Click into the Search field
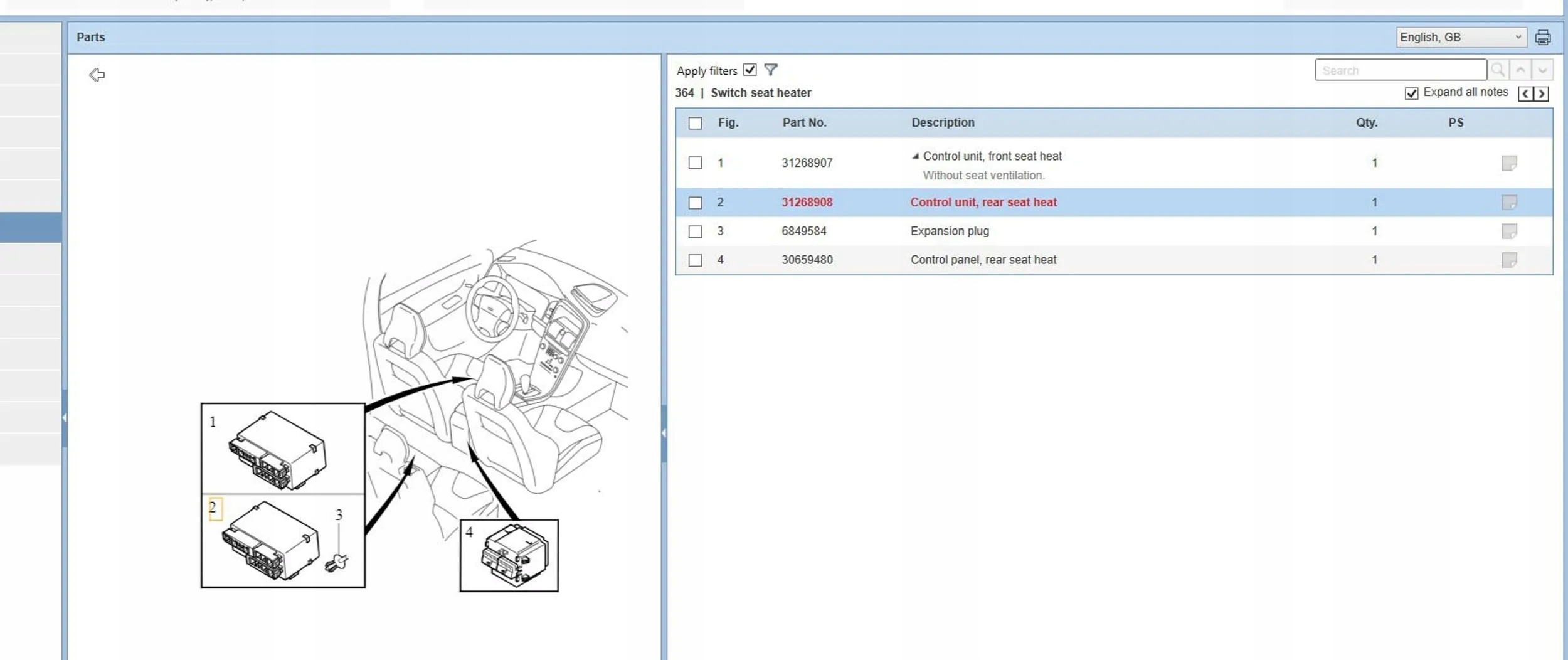Viewport: 1568px width, 660px height. coord(1400,70)
